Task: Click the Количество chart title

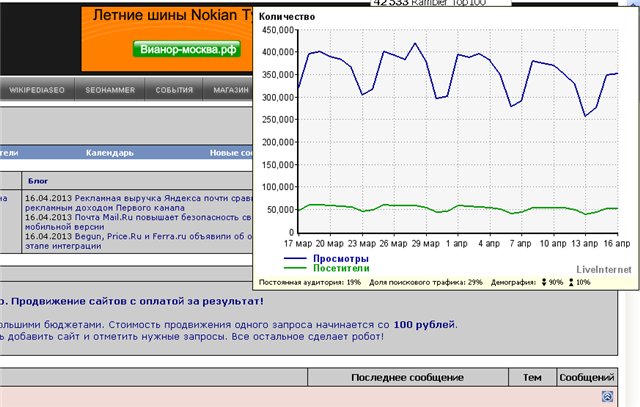Action: (287, 17)
